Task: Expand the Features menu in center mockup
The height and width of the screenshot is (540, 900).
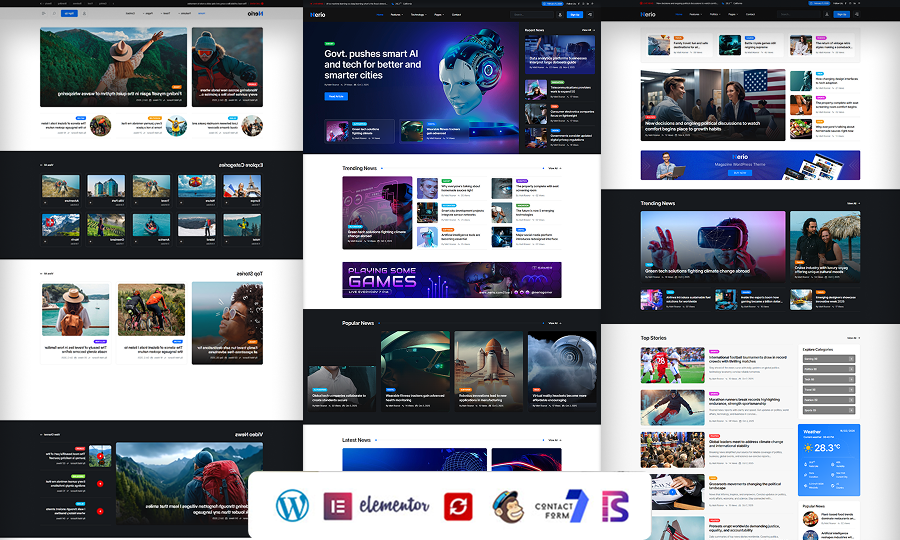Action: coord(397,15)
